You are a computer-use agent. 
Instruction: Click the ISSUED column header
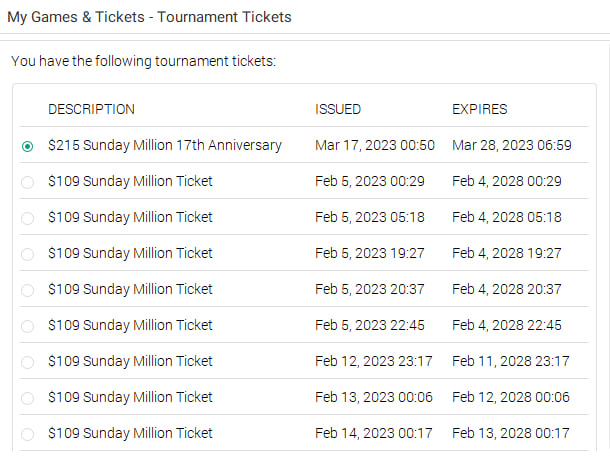pyautogui.click(x=338, y=109)
